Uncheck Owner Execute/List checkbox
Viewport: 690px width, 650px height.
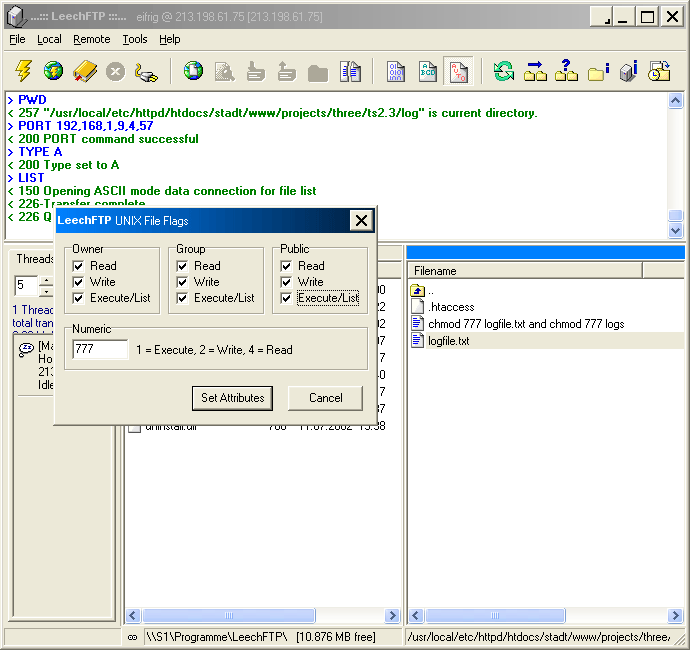click(78, 298)
